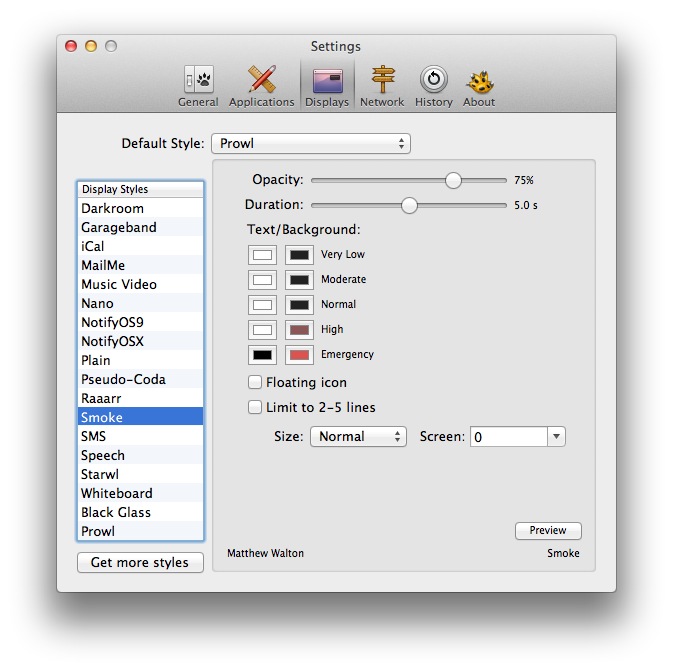Minimize the Settings window
Image resolution: width=673 pixels, height=671 pixels.
(x=91, y=46)
